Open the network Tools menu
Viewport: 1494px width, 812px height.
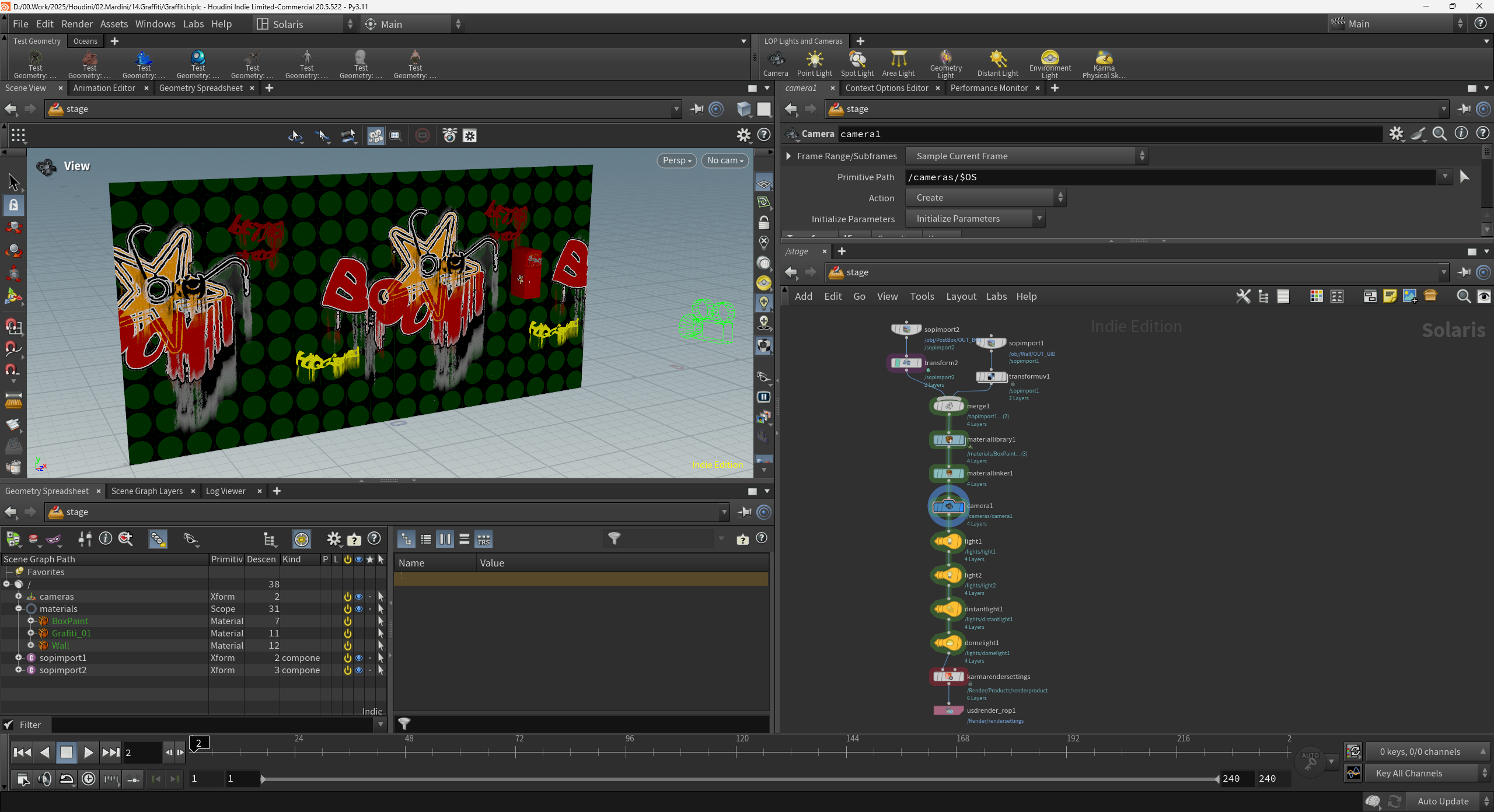[922, 296]
